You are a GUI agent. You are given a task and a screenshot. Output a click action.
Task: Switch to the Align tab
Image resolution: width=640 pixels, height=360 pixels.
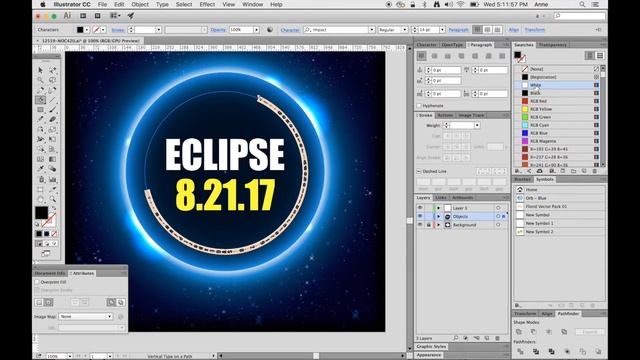coord(547,313)
